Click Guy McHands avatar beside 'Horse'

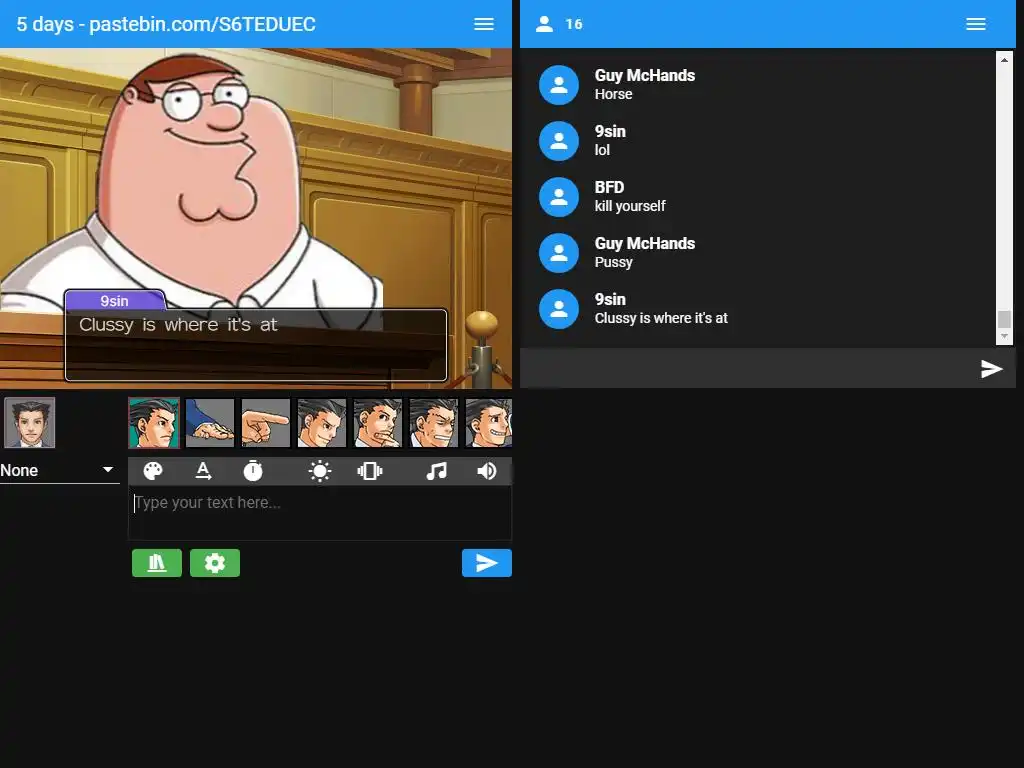click(559, 85)
